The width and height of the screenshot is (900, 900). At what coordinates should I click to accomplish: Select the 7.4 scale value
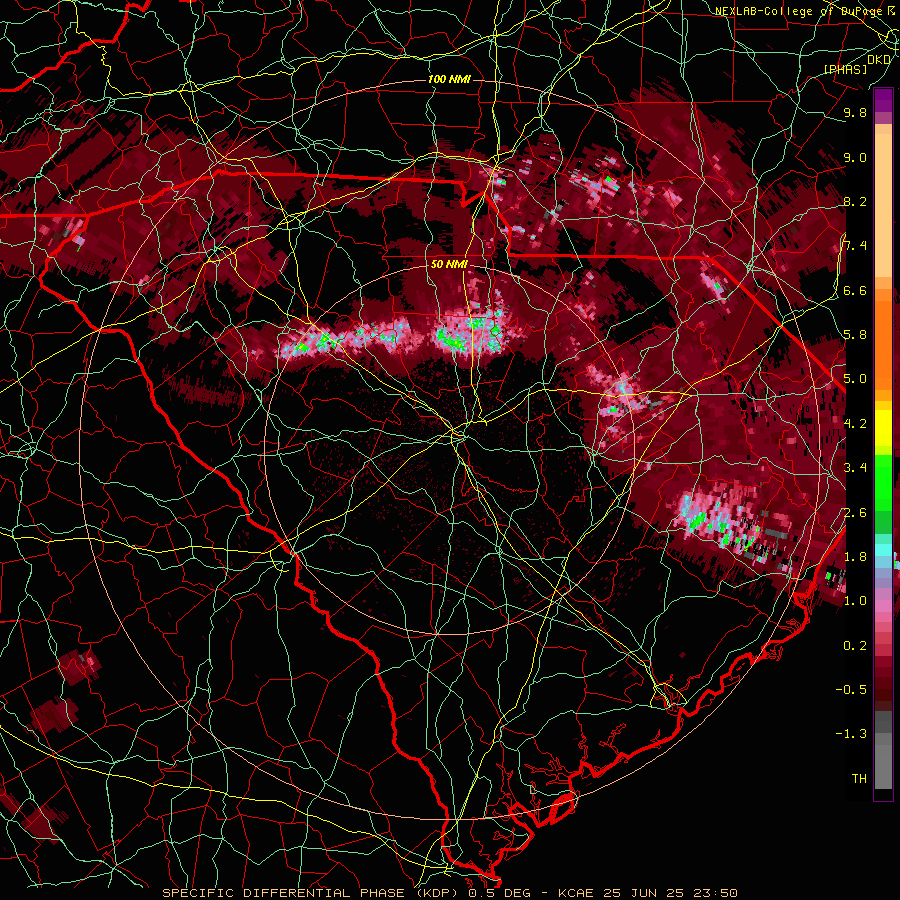point(855,246)
